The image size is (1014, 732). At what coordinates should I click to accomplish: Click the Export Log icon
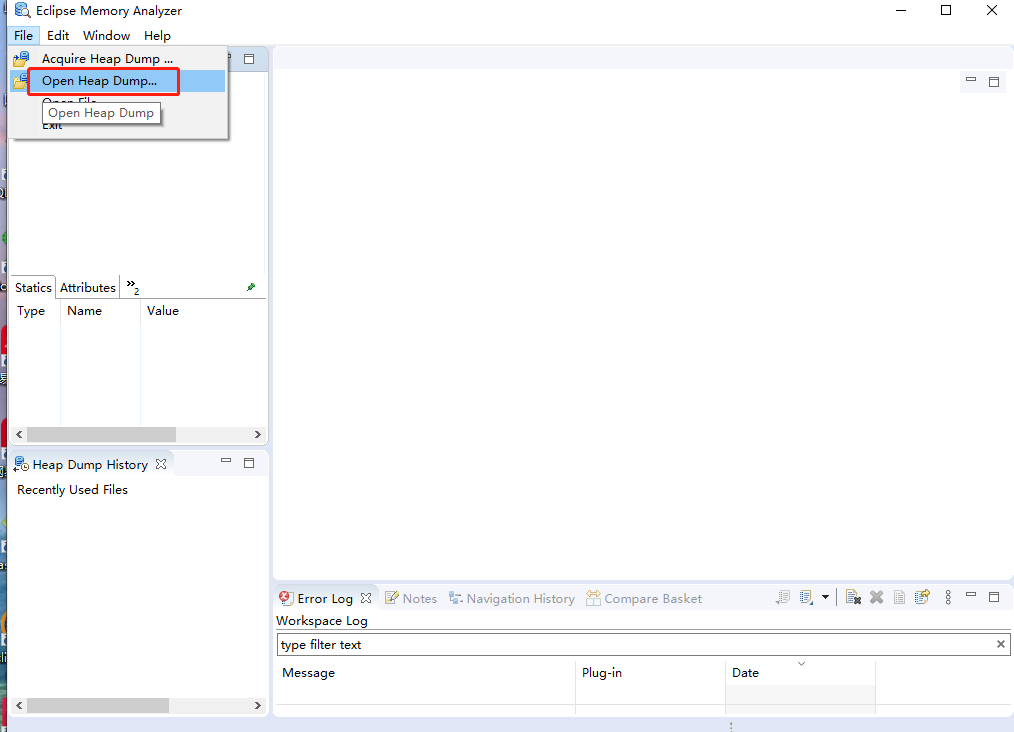point(783,597)
